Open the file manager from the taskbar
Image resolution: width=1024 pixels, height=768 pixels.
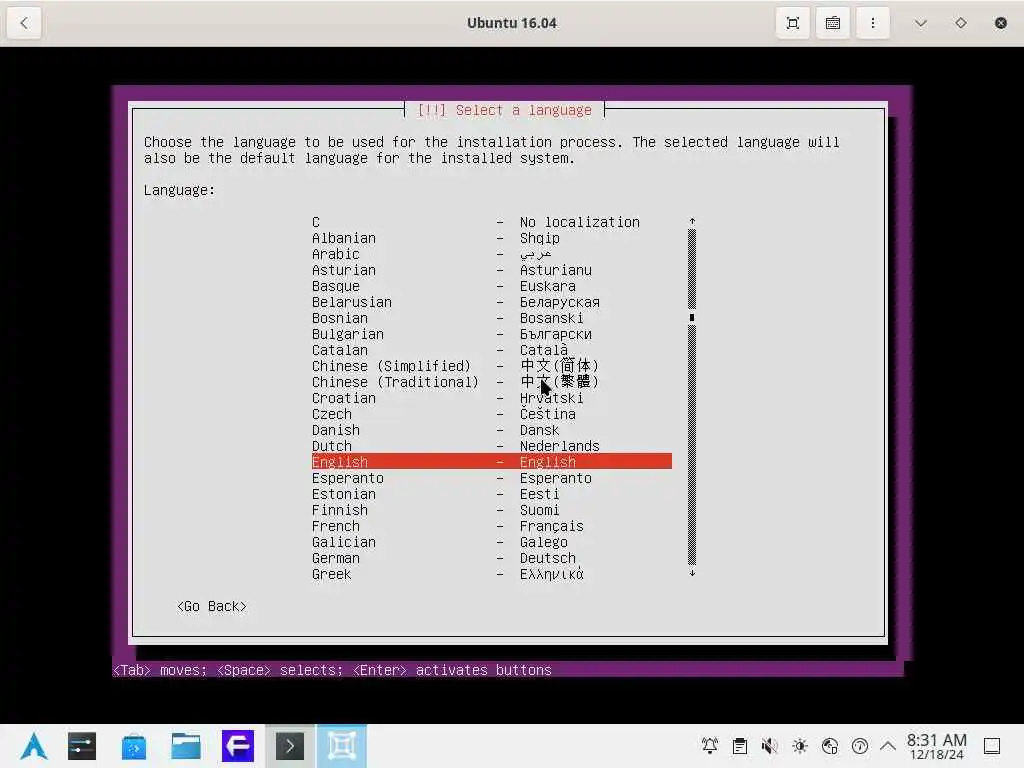click(185, 746)
